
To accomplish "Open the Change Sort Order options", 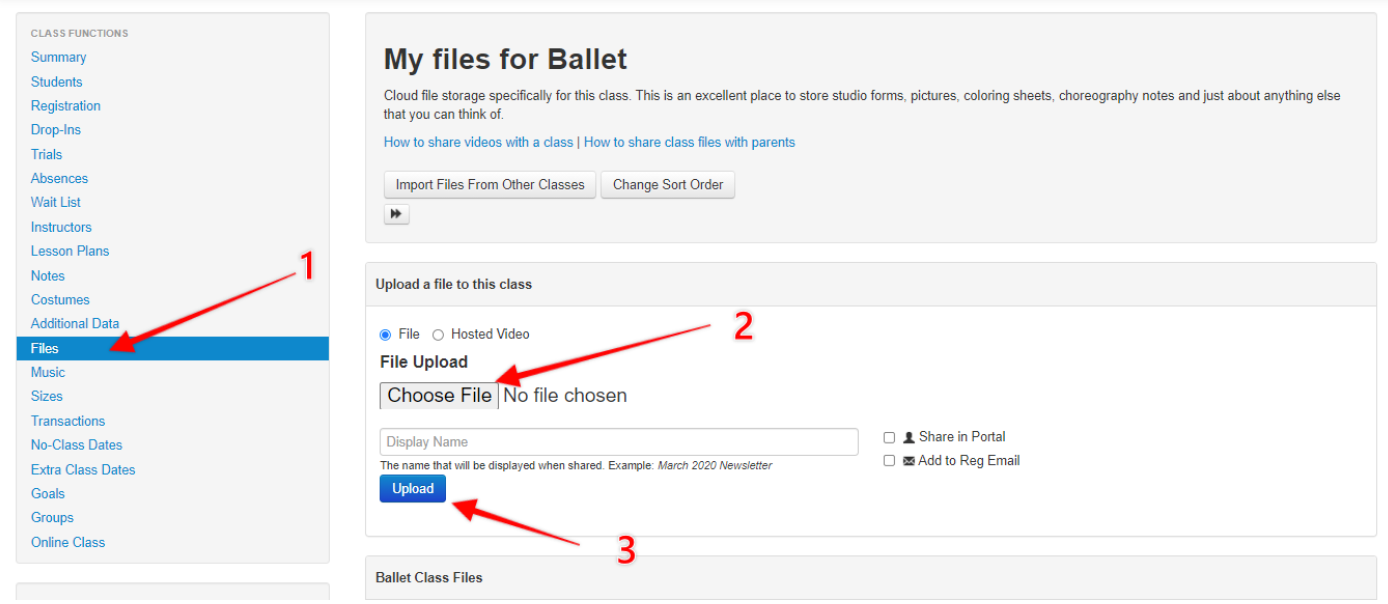I will click(668, 185).
